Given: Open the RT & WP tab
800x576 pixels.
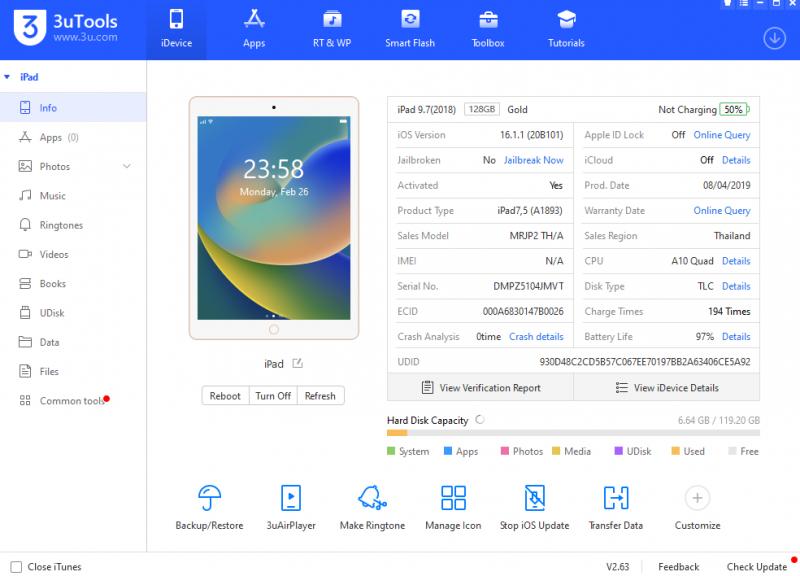Looking at the screenshot, I should [332, 30].
